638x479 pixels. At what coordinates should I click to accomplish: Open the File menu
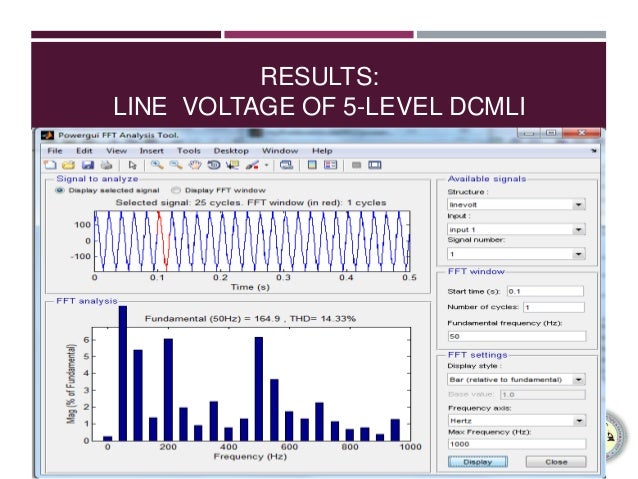(55, 151)
